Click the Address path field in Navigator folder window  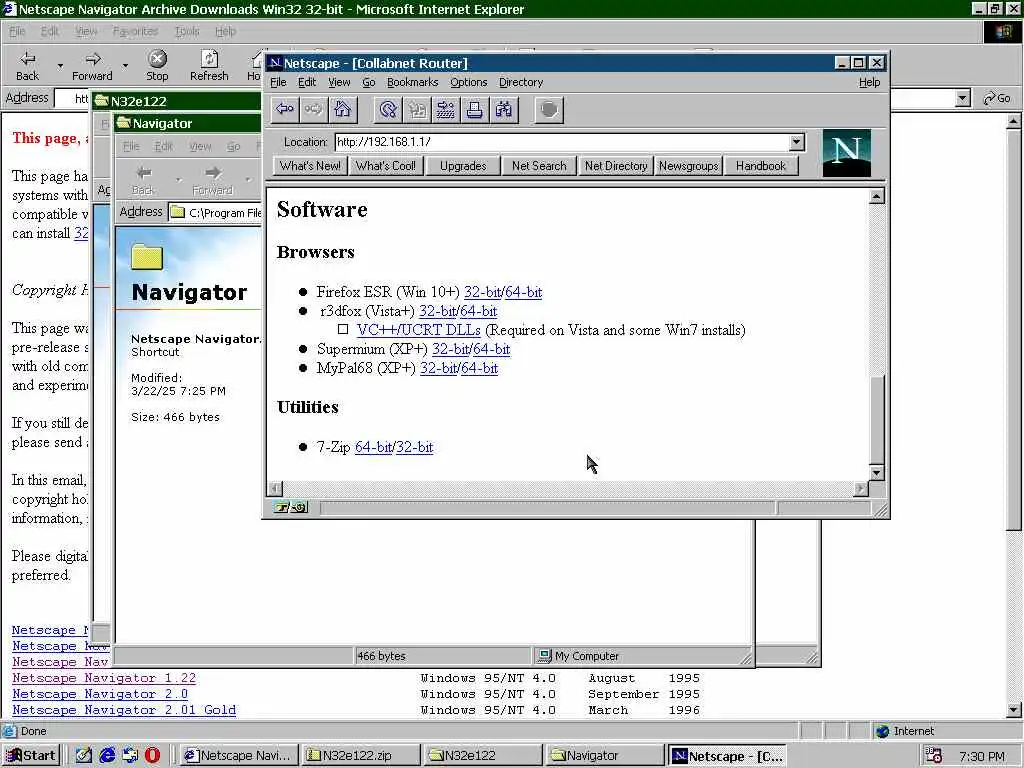click(216, 212)
